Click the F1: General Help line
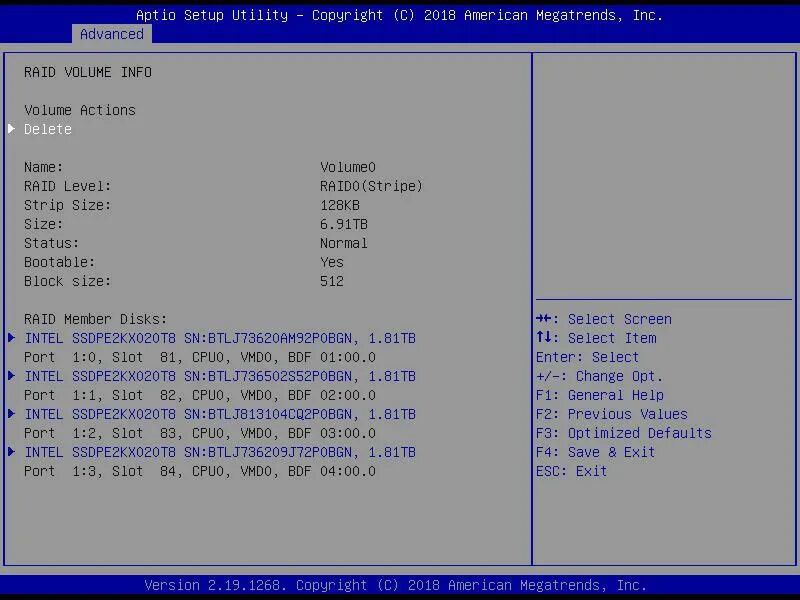Viewport: 800px width, 600px height. click(600, 395)
